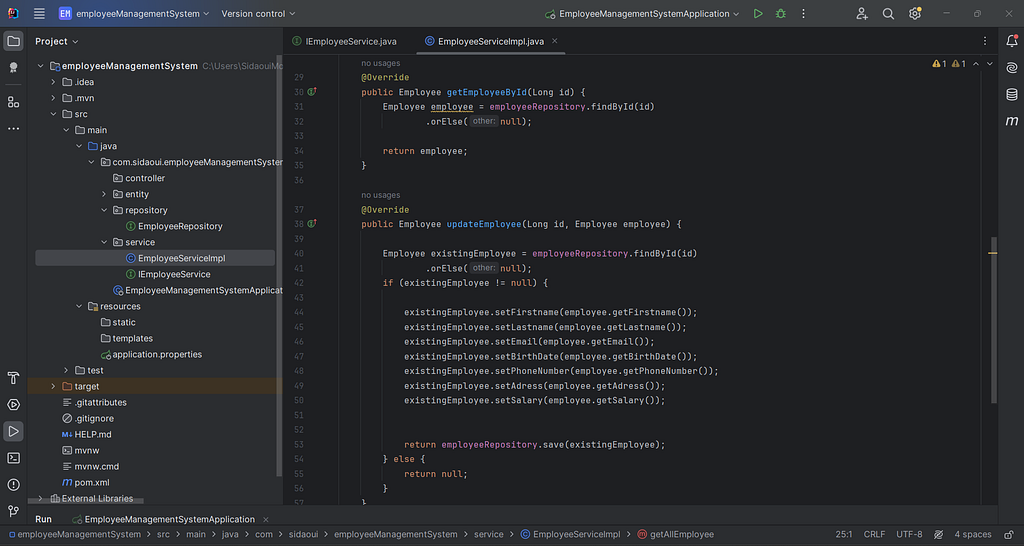1024x546 pixels.
Task: Open the Run tool window icon
Action: (x=13, y=431)
